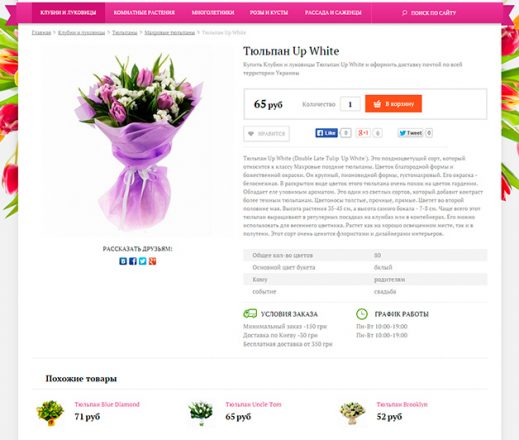Screen dimensions: 519x440
Task: Click the Тюльпан Uncle Tom thumbnail image
Action: coord(201,413)
